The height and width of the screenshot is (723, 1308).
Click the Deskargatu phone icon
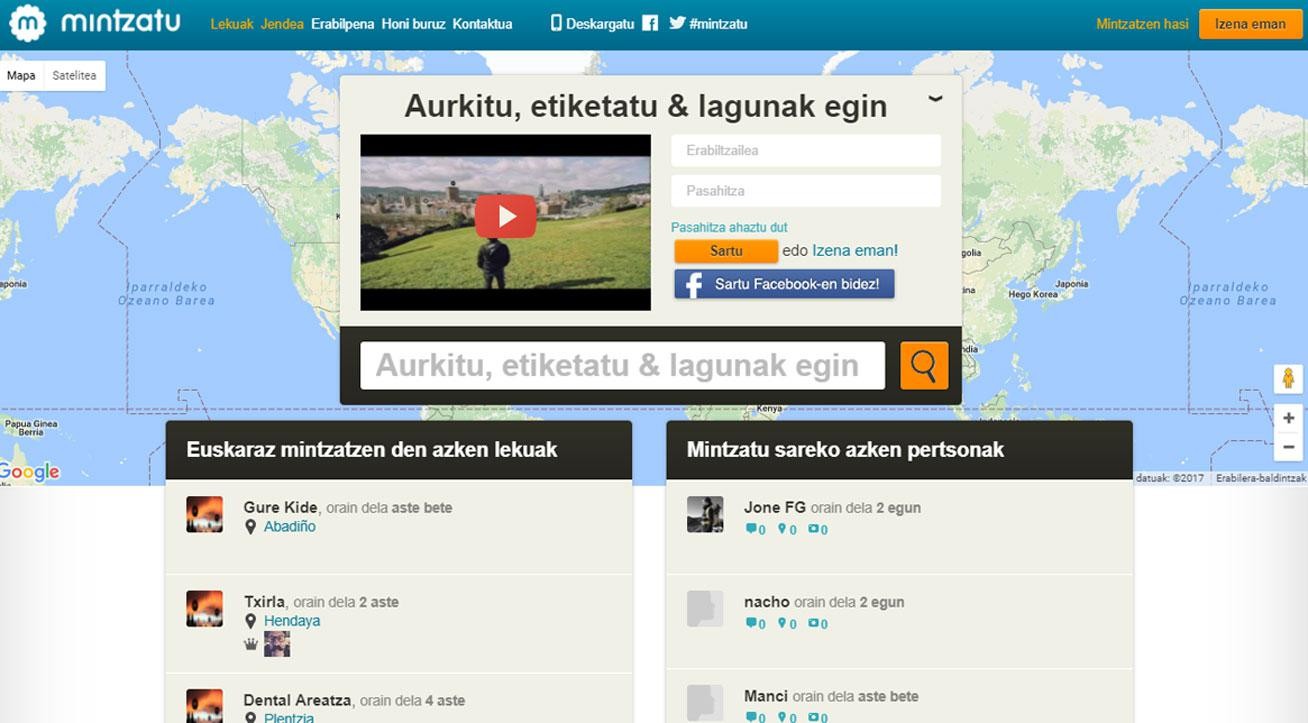click(x=557, y=23)
